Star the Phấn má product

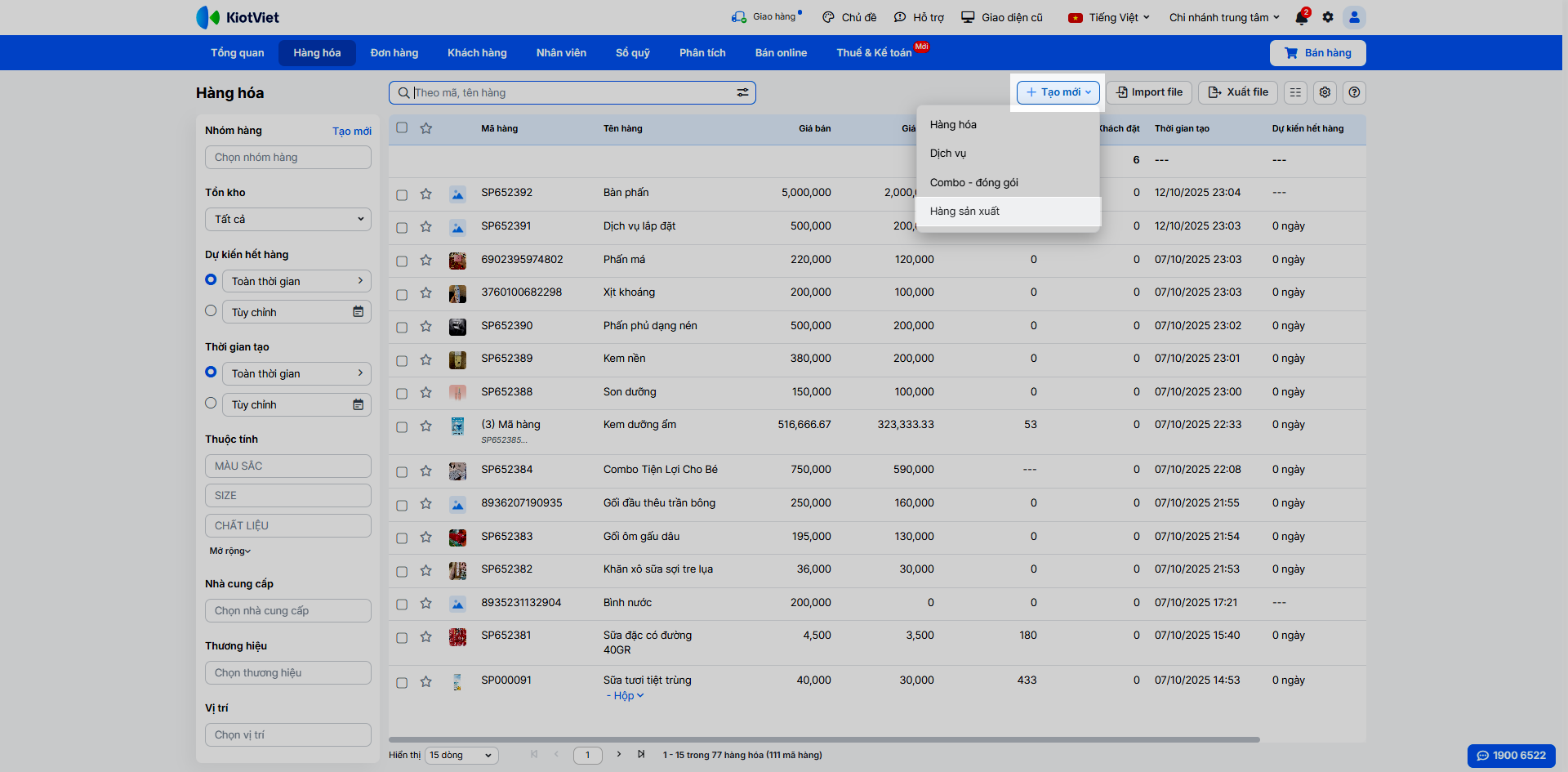(x=425, y=260)
